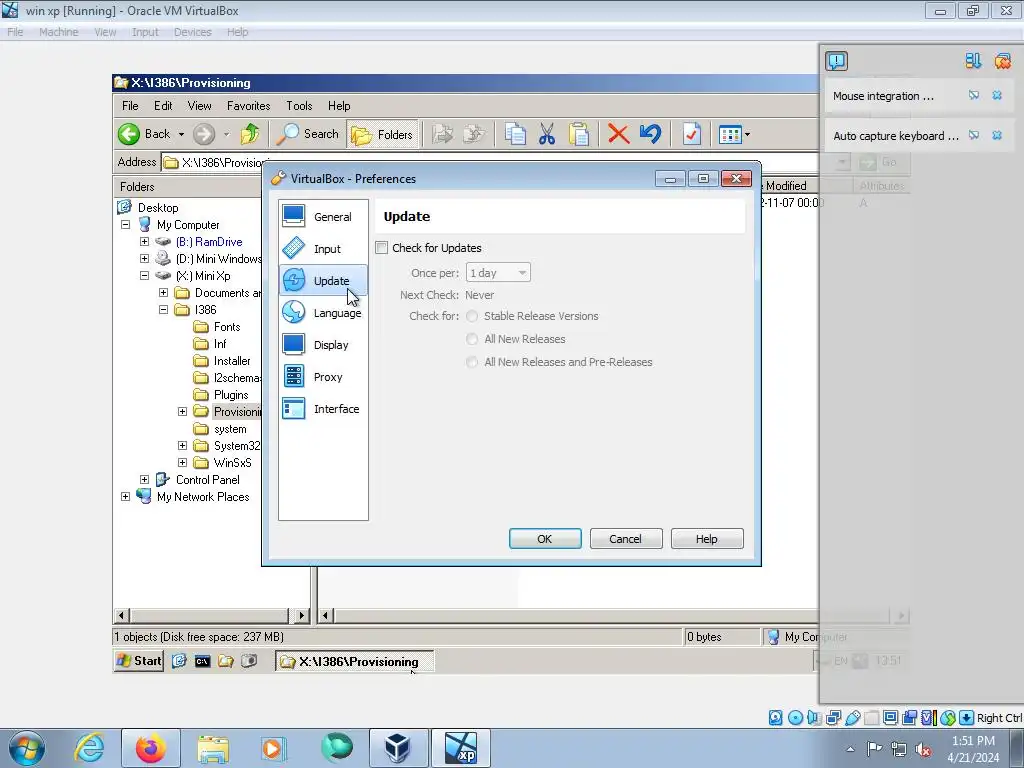The image size is (1024, 768).
Task: Select Stable Release Versions radio button
Action: click(472, 316)
